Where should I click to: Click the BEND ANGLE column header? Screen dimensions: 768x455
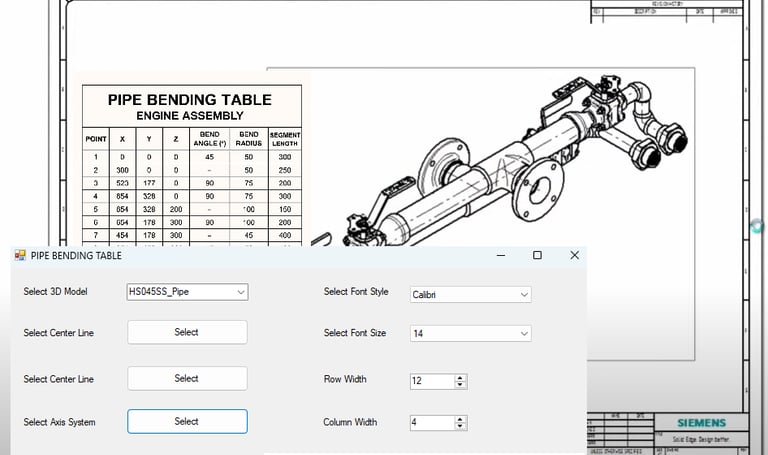tap(210, 139)
